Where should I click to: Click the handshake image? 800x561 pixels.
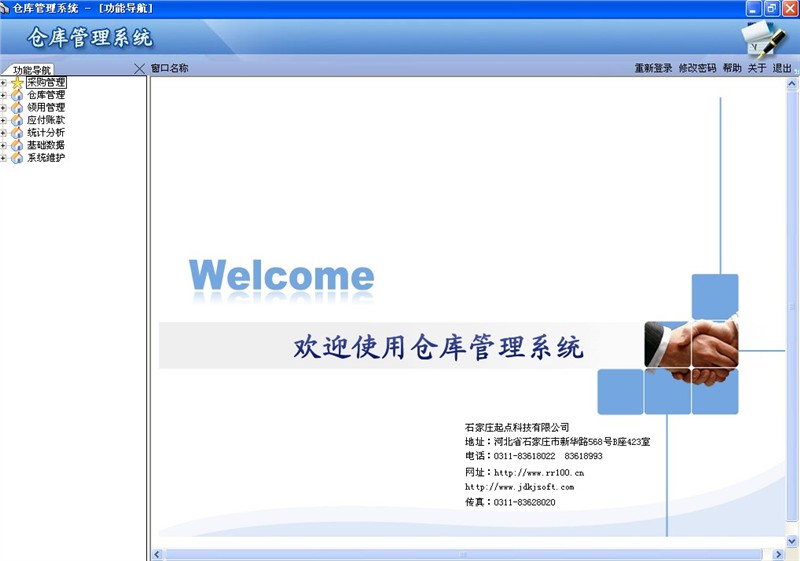click(x=691, y=352)
